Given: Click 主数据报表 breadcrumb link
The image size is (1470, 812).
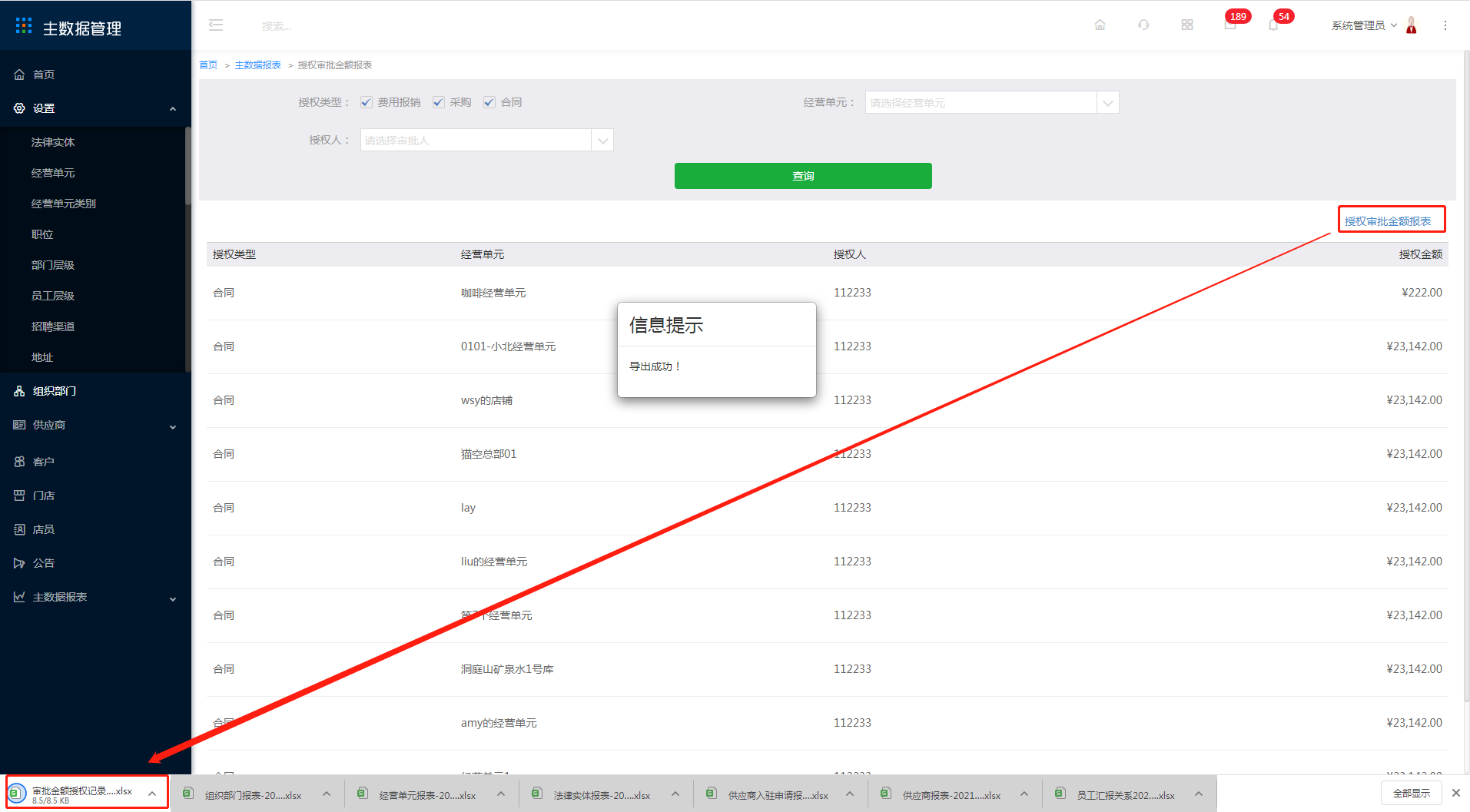Looking at the screenshot, I should click(x=258, y=65).
